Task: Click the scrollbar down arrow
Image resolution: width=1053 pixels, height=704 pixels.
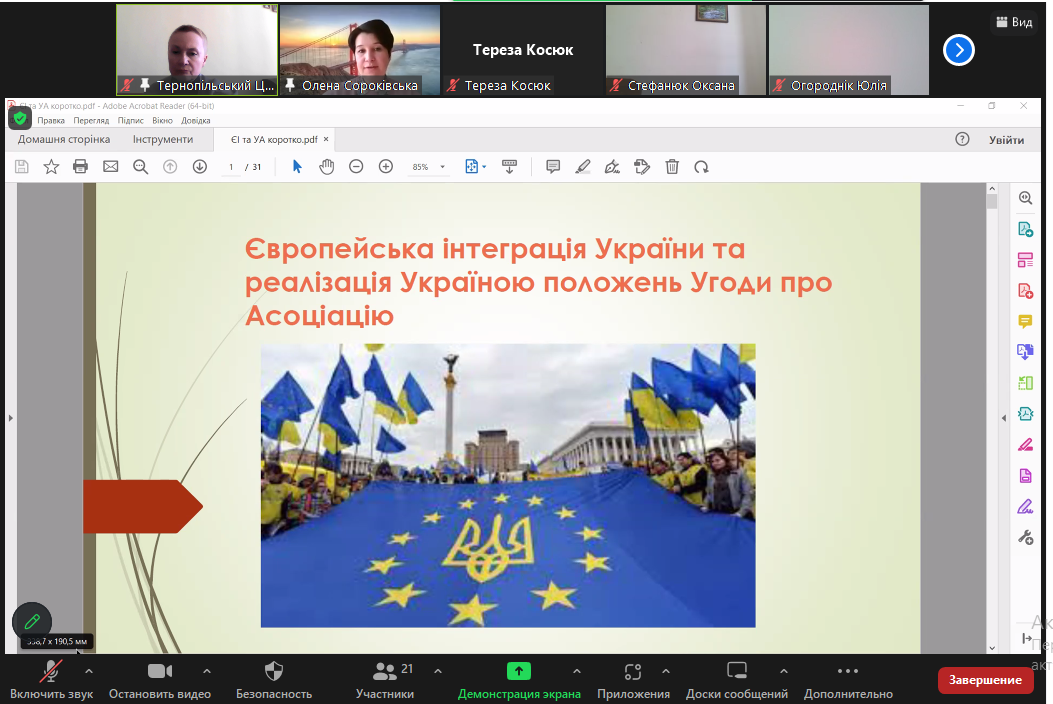Action: [x=993, y=648]
